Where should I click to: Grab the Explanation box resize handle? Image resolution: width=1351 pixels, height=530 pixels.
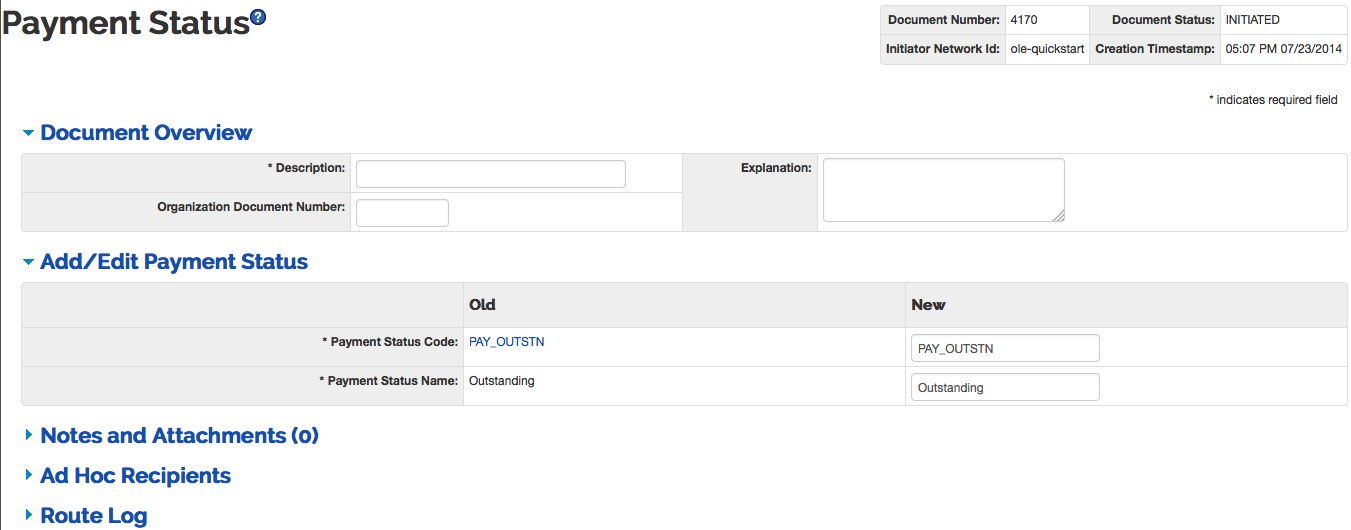(x=1058, y=215)
